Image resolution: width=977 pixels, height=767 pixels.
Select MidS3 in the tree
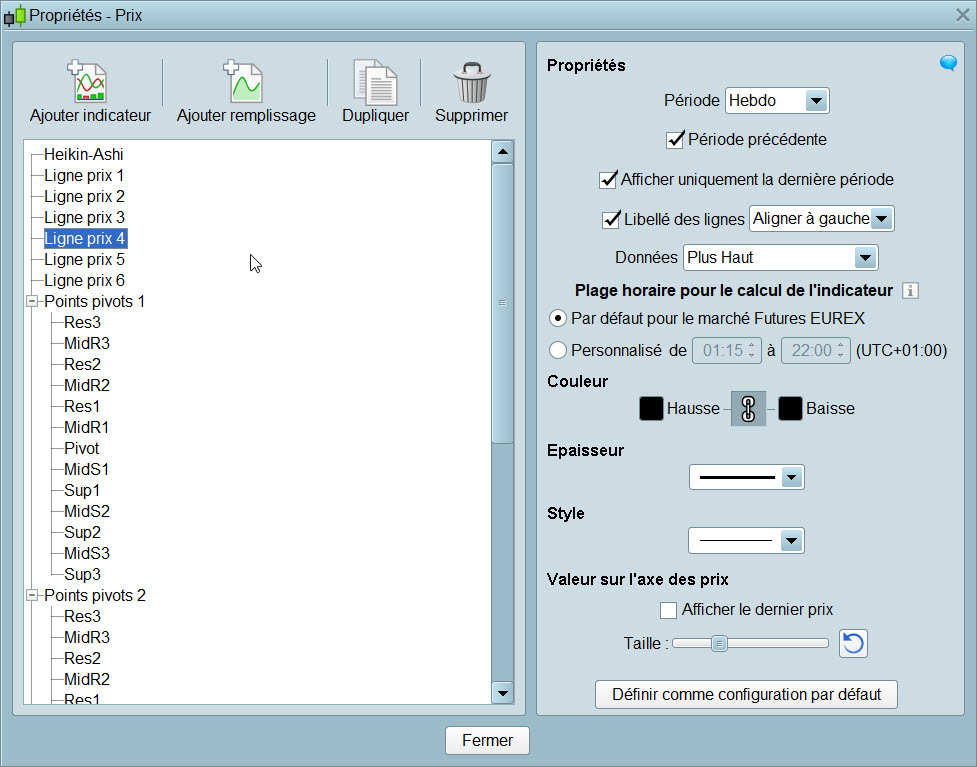tap(87, 553)
